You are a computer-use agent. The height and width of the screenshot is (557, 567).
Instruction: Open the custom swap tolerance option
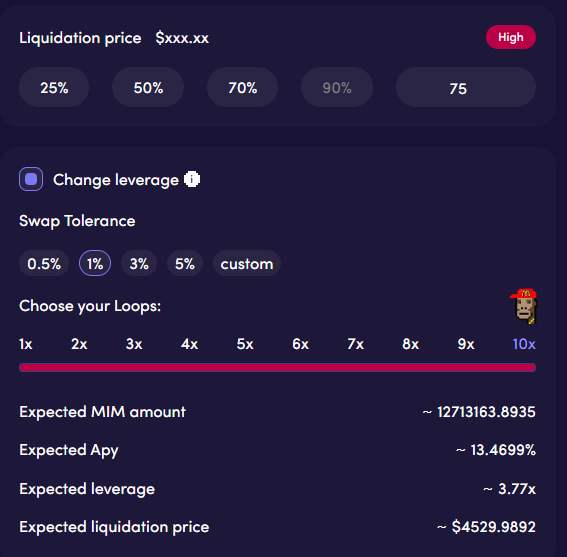247,263
